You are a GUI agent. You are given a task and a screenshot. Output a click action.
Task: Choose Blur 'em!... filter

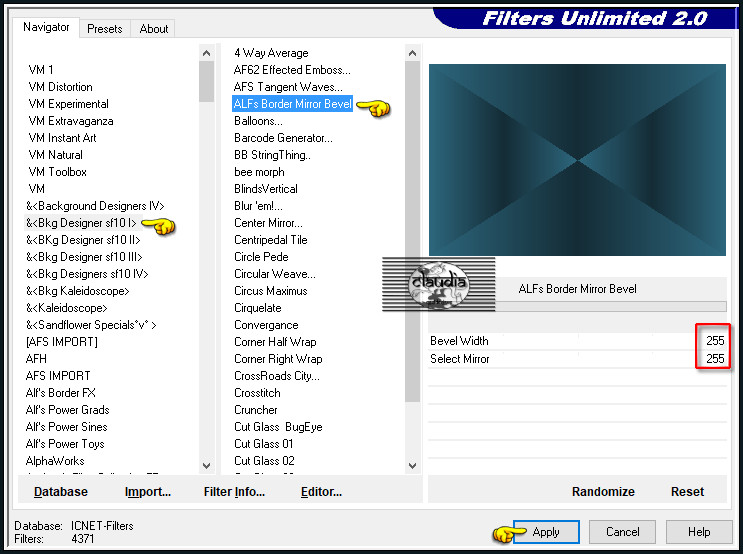click(x=258, y=206)
